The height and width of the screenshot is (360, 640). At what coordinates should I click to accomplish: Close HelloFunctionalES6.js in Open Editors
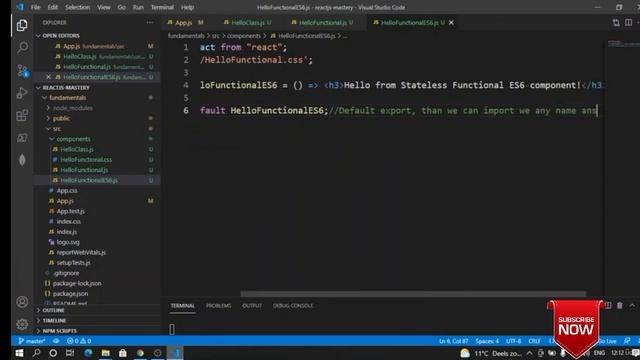point(48,77)
